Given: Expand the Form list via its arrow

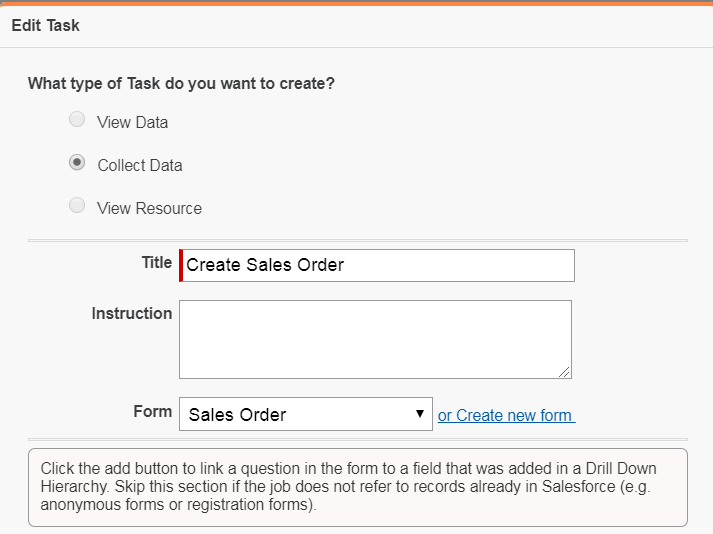Looking at the screenshot, I should point(420,414).
